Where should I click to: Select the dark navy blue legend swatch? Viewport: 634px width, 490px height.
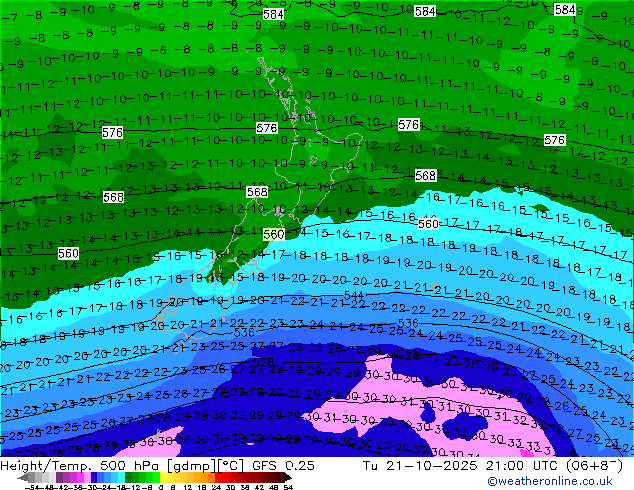click(x=94, y=478)
